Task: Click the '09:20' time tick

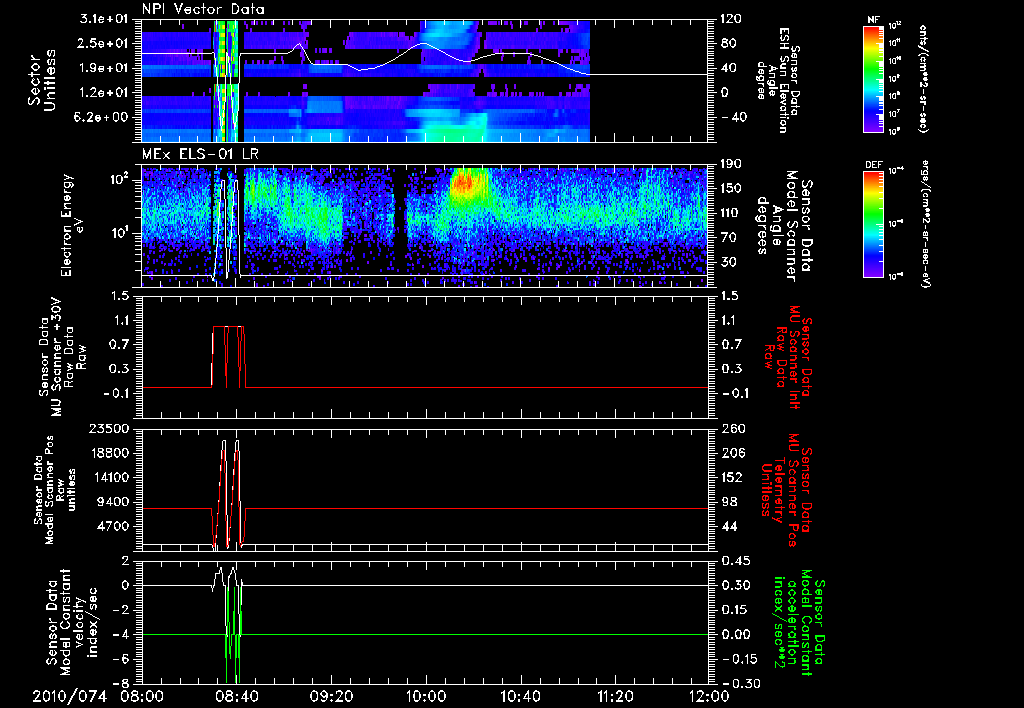Action: coord(331,697)
